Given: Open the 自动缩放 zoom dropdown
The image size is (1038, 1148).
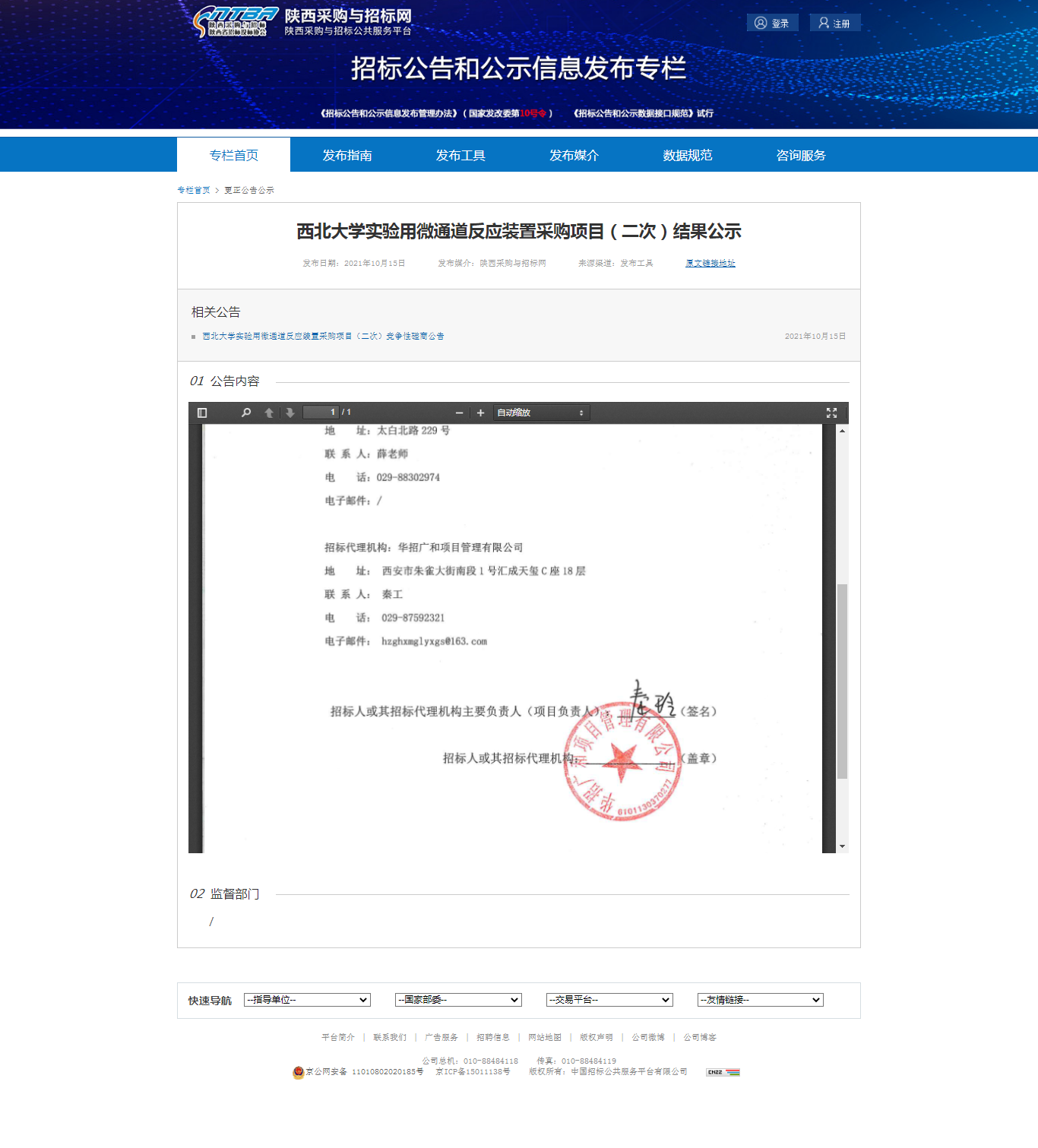Looking at the screenshot, I should coord(540,413).
